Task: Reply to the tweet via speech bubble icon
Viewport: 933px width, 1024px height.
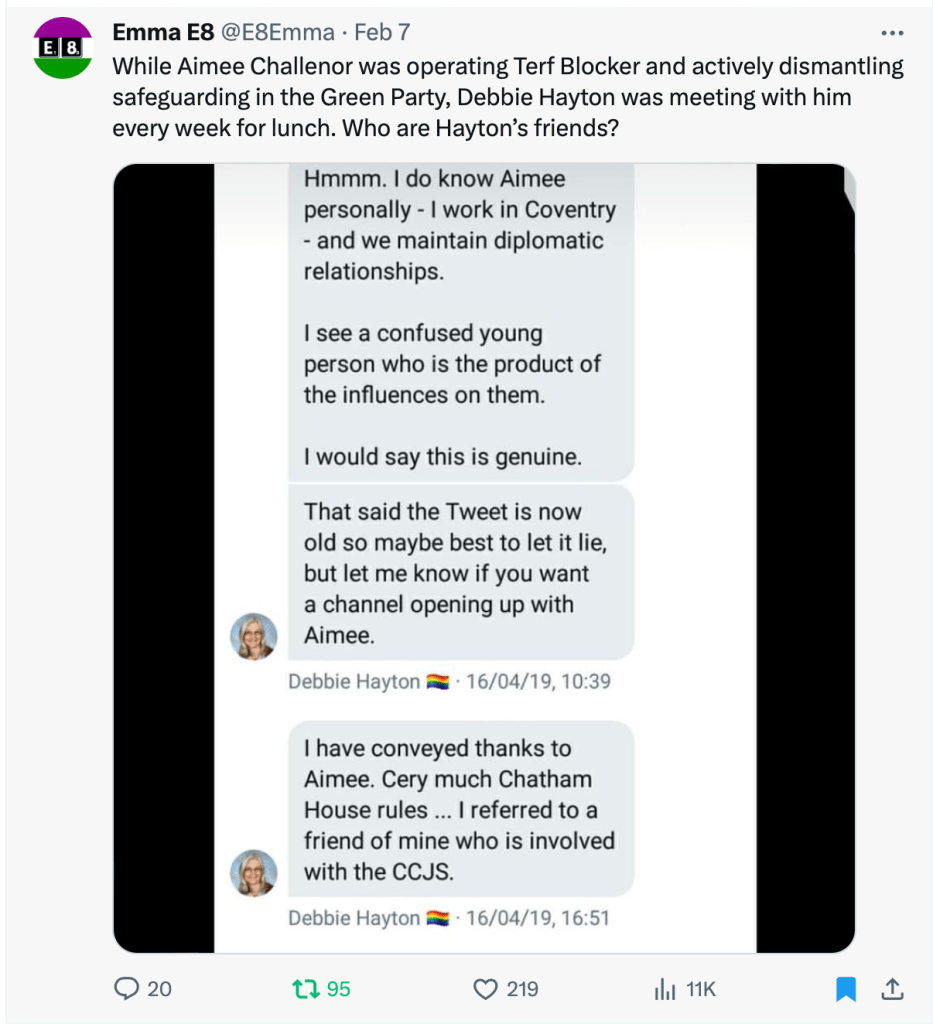Action: tap(127, 989)
